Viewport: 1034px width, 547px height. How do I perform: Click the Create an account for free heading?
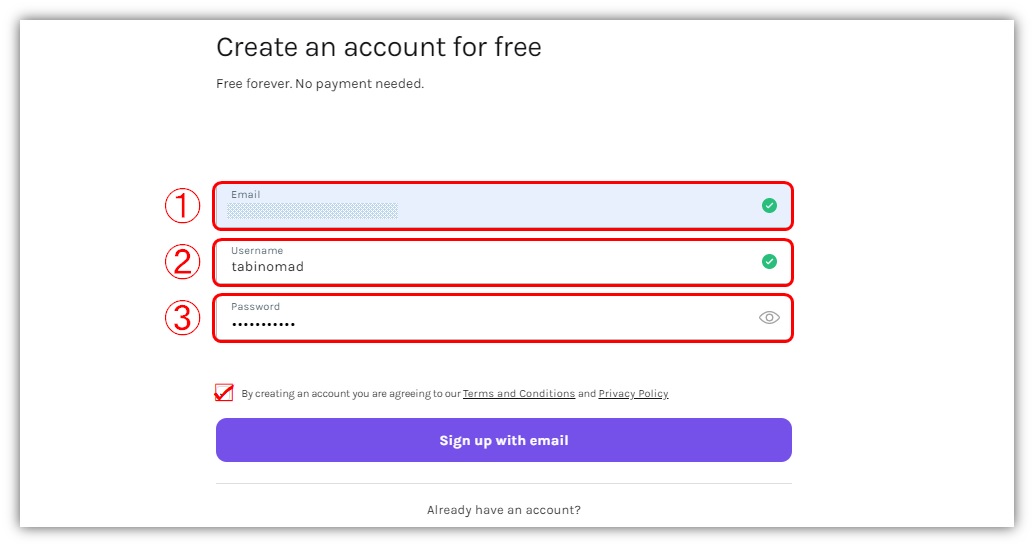coord(379,48)
